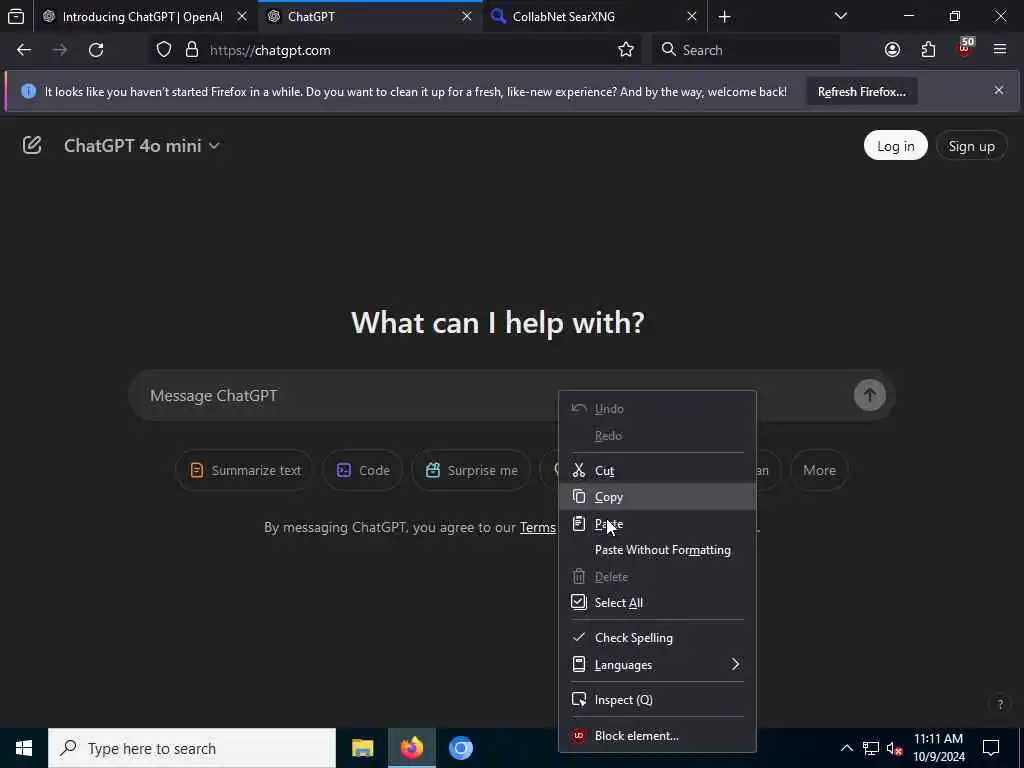Choose Select All in context menu
1024x768 pixels.
tap(658, 603)
